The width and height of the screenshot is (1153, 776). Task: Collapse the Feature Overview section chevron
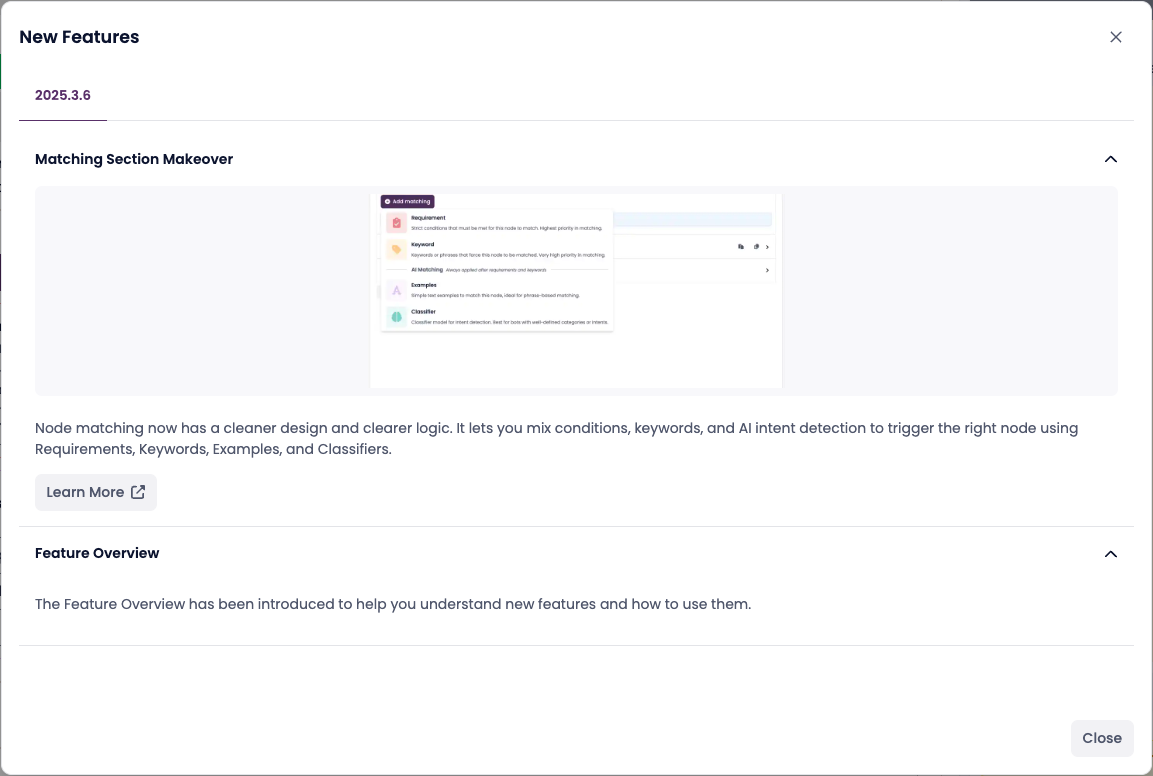coord(1110,554)
